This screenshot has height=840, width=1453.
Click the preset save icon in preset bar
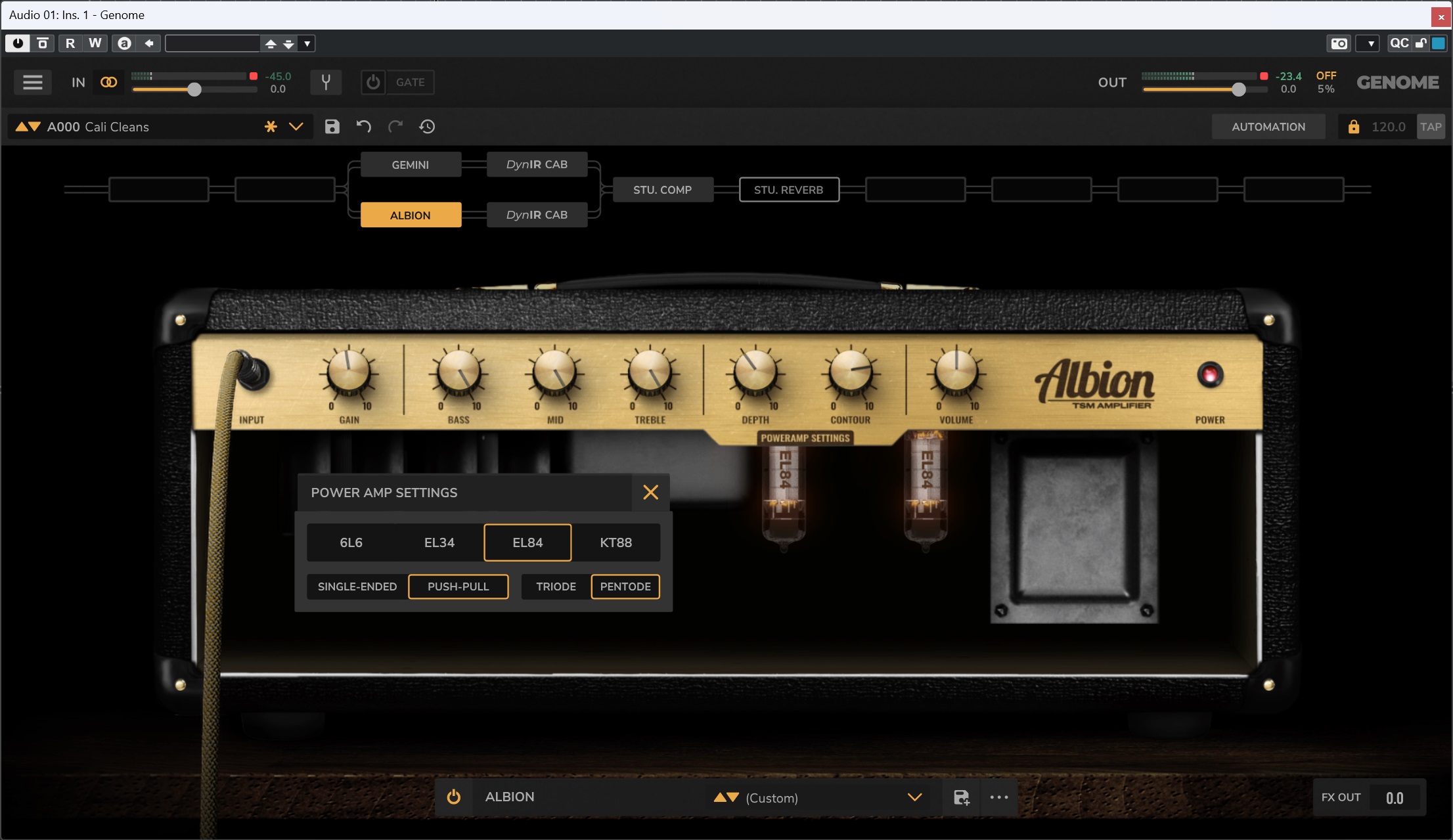pos(333,126)
